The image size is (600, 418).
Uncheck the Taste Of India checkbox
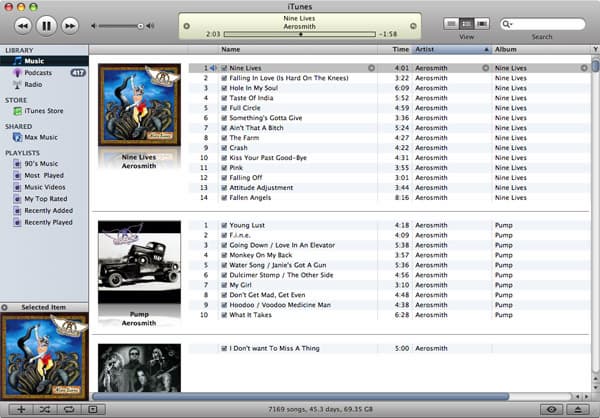click(x=224, y=98)
